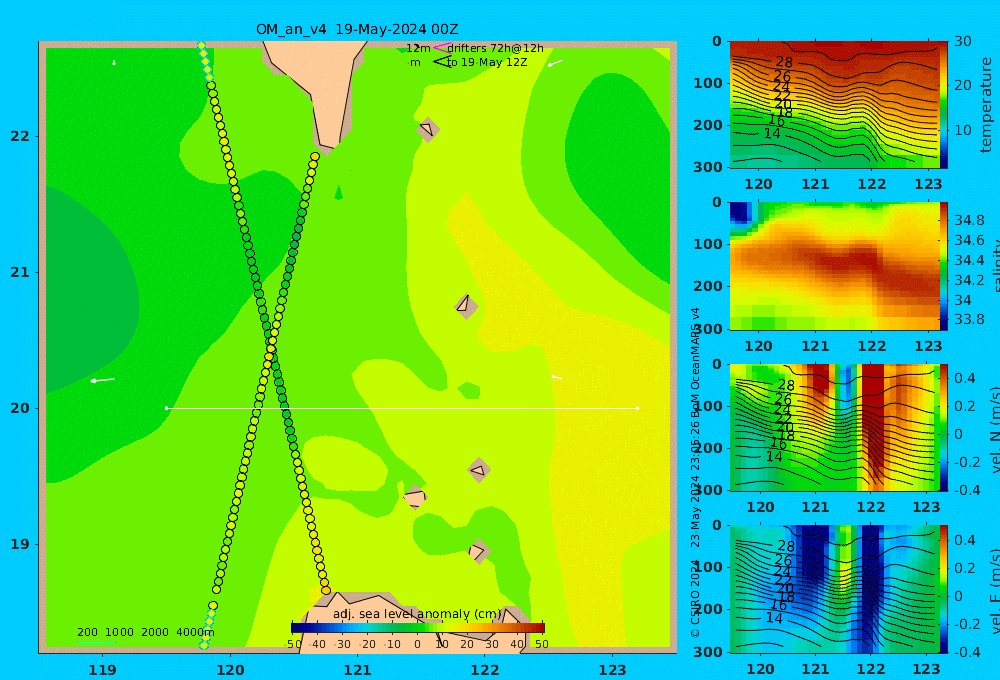Click the 'vel. N (m/s)' axis label
The height and width of the screenshot is (680, 1000).
[x=993, y=429]
